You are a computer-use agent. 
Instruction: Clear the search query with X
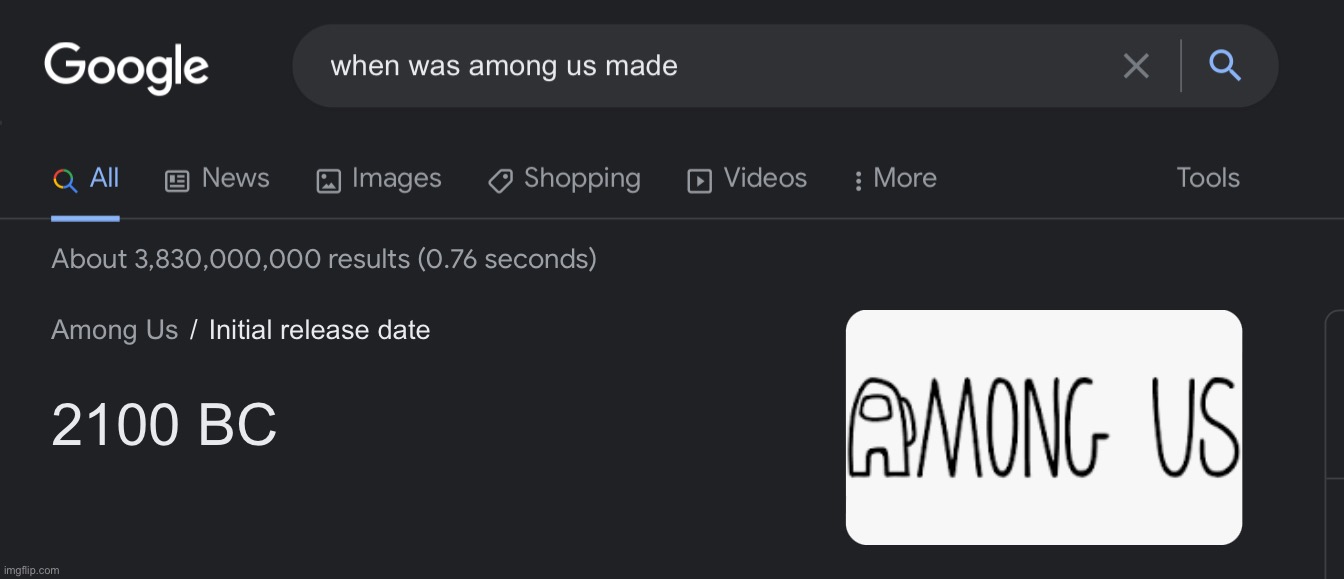point(1136,66)
